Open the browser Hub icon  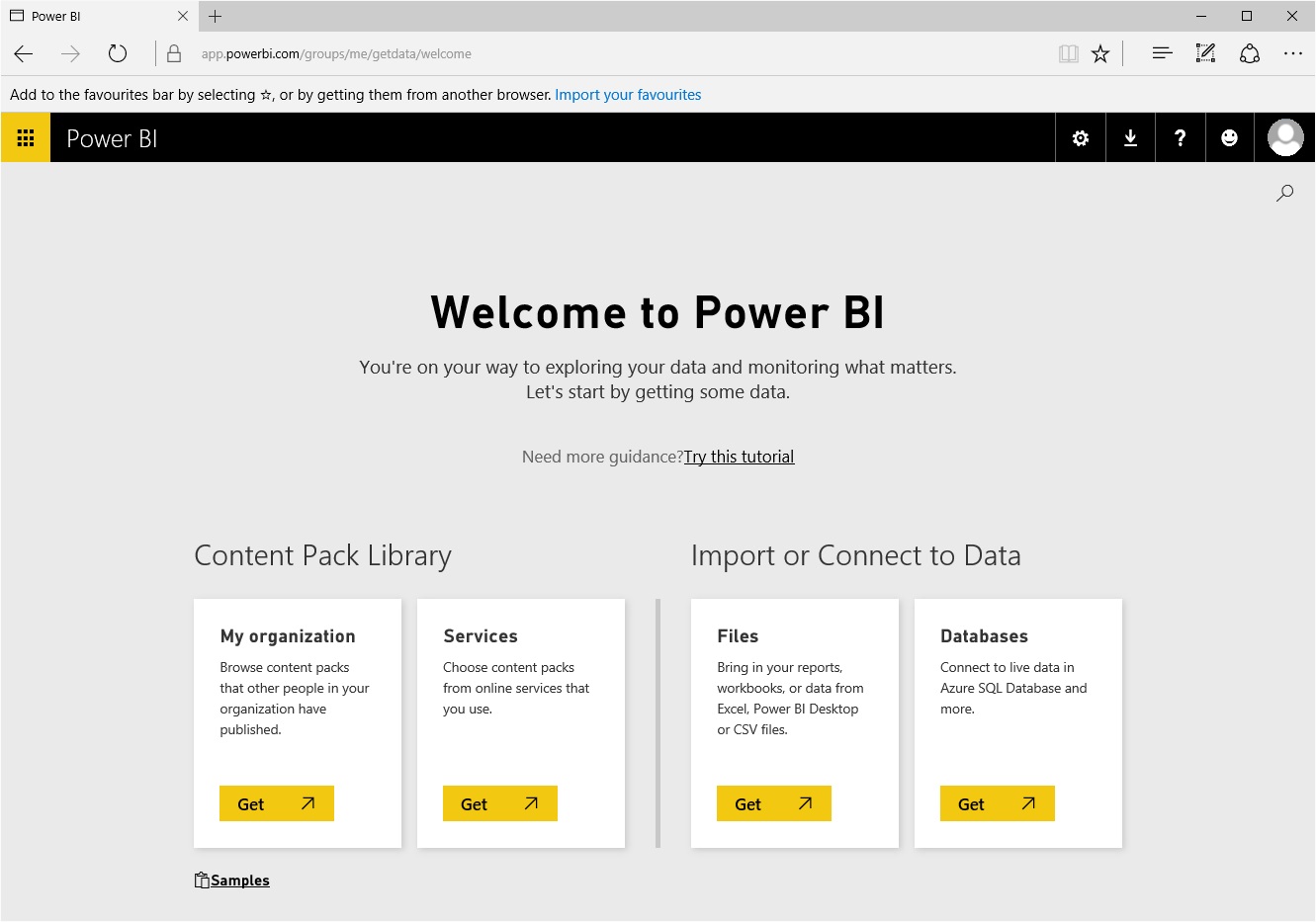(x=1162, y=53)
